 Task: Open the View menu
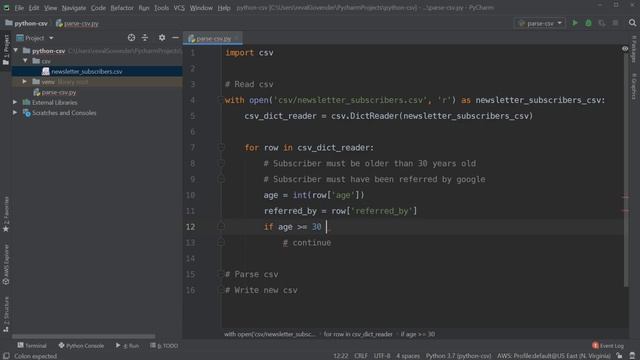pos(51,8)
